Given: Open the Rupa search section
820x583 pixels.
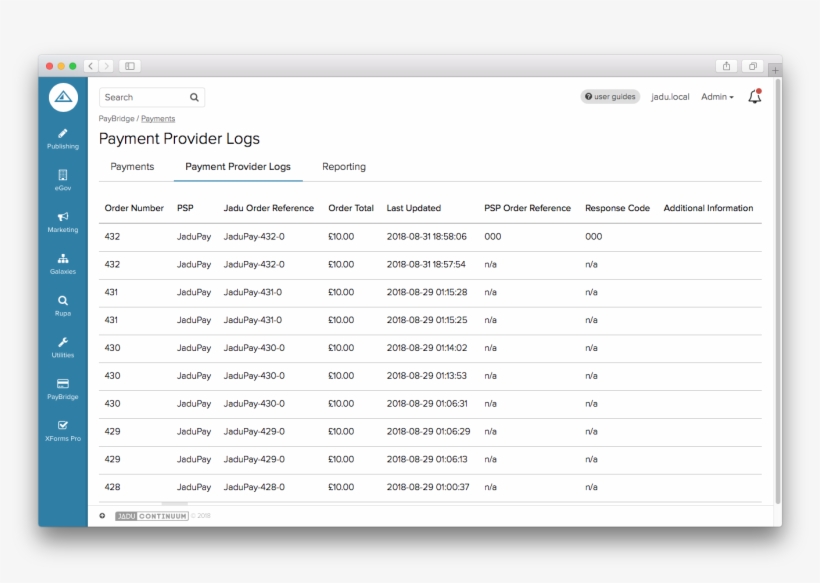Looking at the screenshot, I should 63,306.
